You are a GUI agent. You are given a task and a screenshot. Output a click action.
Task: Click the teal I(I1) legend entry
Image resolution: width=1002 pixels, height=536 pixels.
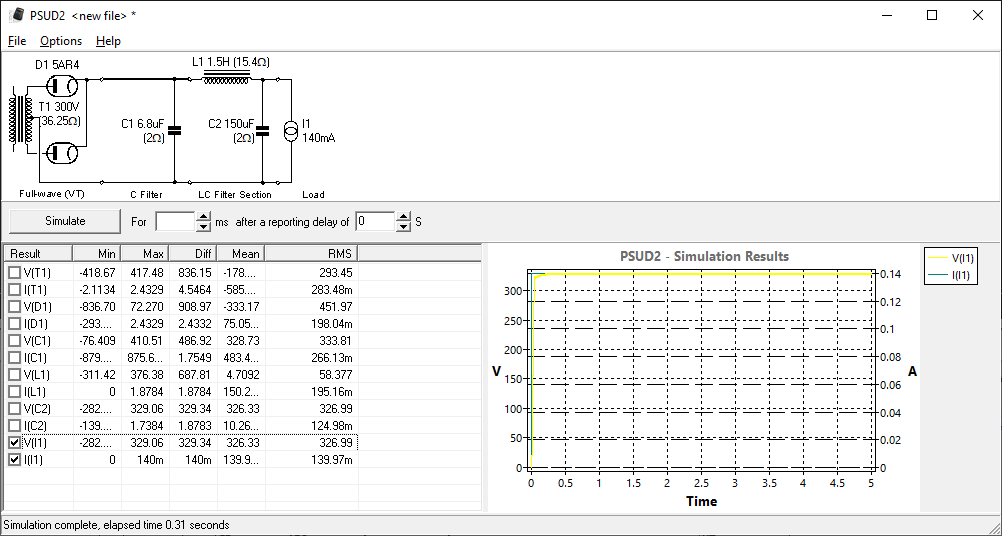(950, 275)
